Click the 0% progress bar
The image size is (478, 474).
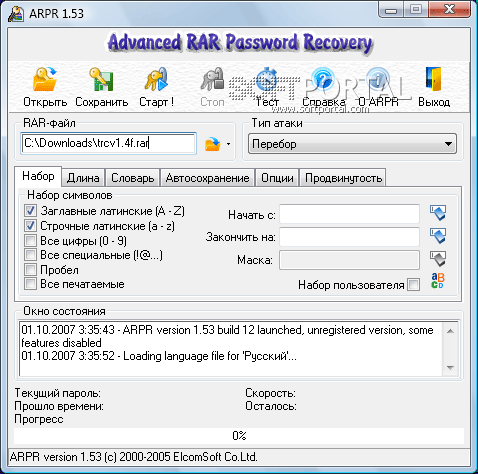click(x=239, y=436)
